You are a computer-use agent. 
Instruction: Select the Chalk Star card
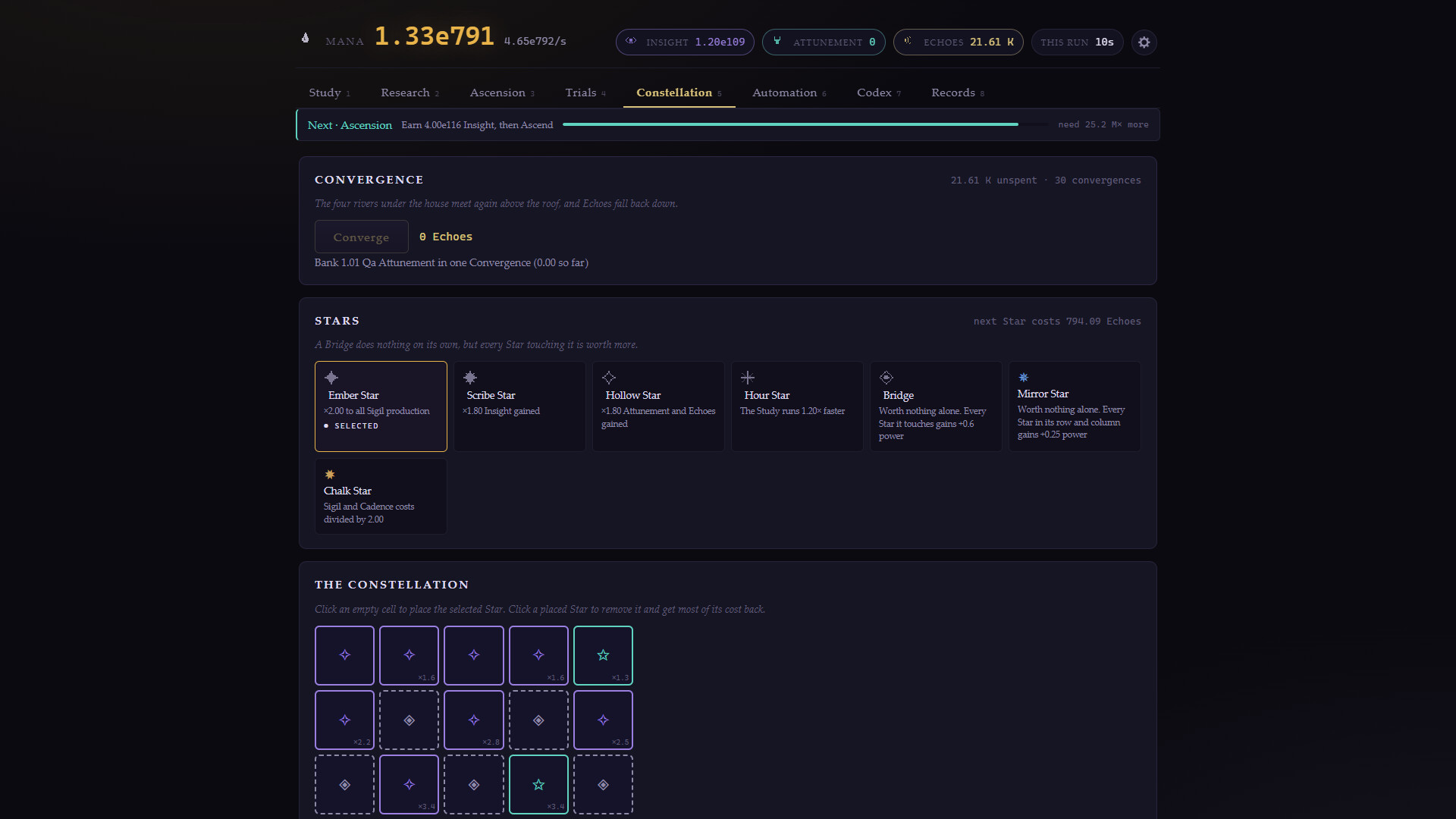click(x=381, y=497)
